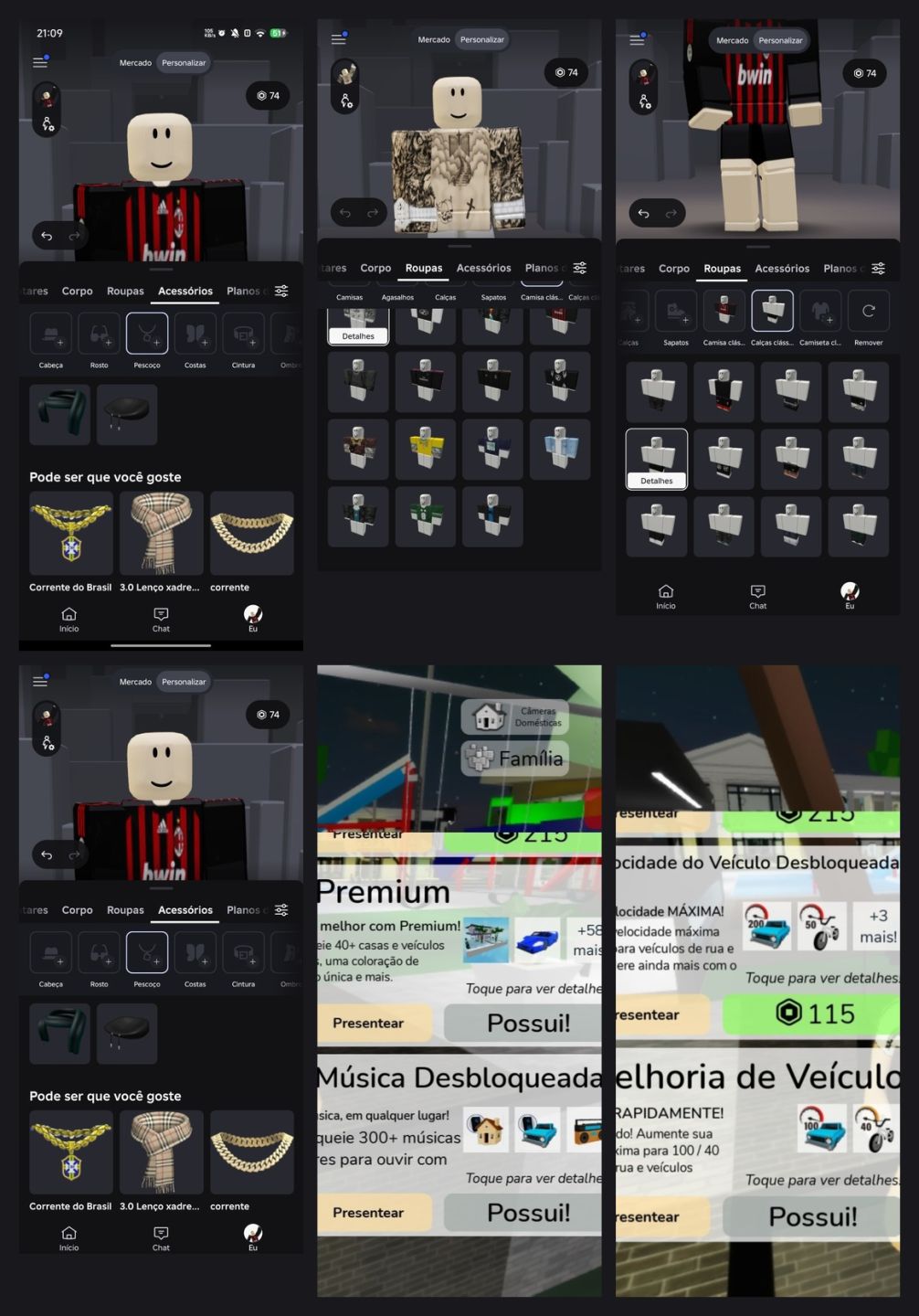The width and height of the screenshot is (919, 1316).
Task: Select Cintura accessory slot in the 21:09 screenshot
Action: (243, 334)
